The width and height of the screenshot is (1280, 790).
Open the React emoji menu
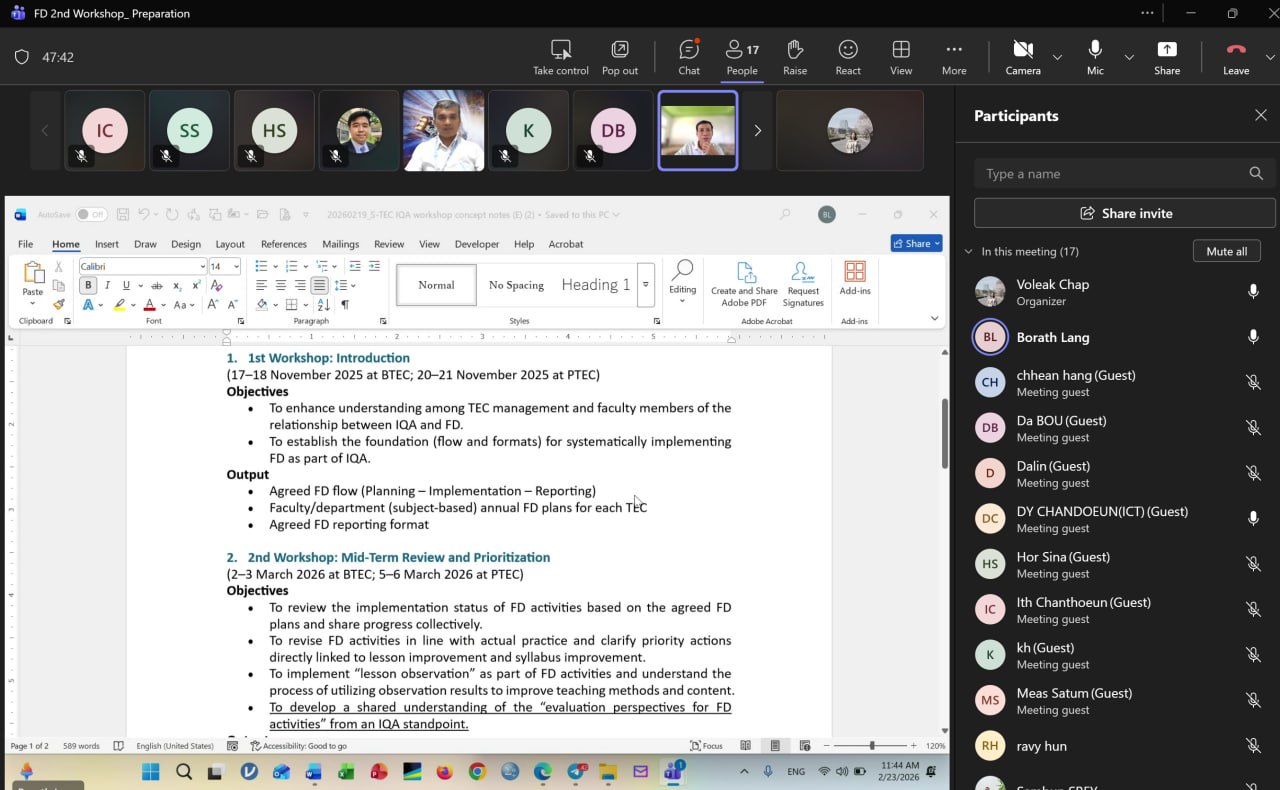coord(848,56)
